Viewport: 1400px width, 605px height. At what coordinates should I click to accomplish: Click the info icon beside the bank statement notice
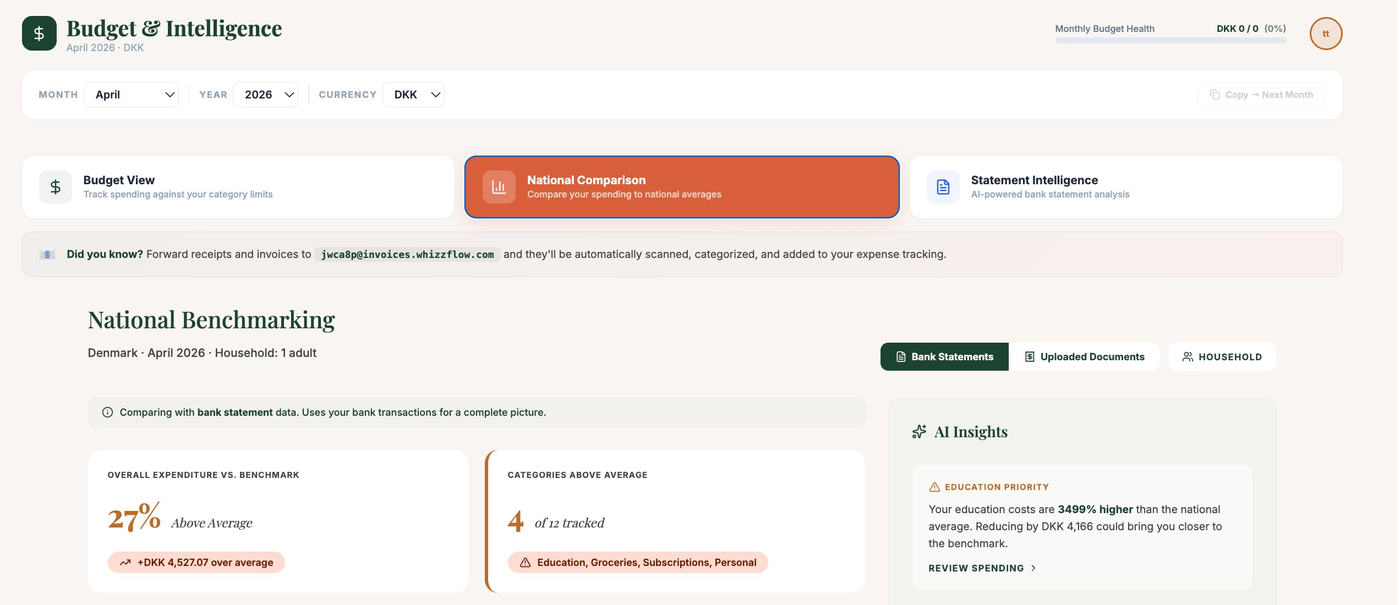[x=106, y=410]
